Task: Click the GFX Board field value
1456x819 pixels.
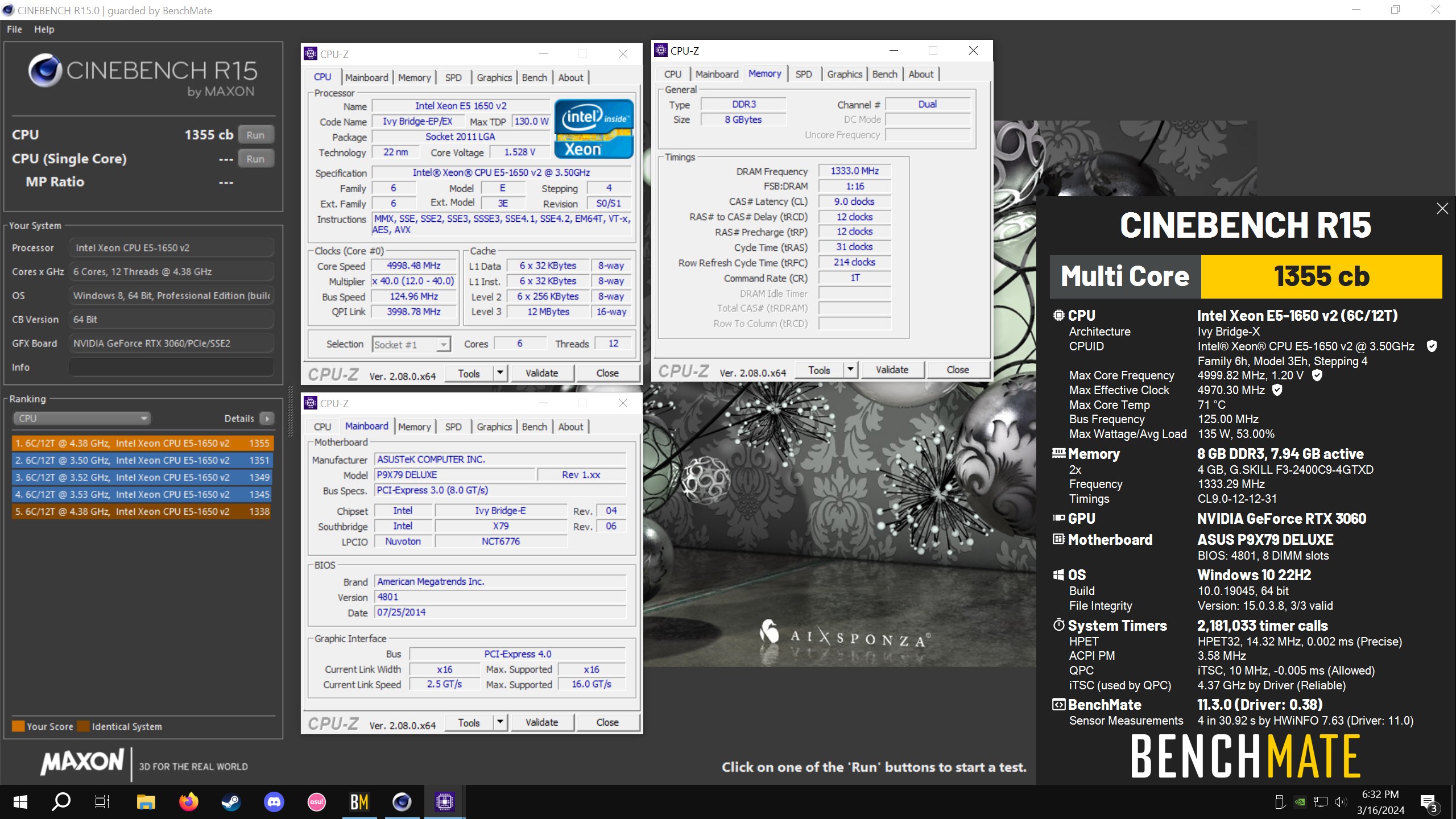Action: tap(171, 343)
